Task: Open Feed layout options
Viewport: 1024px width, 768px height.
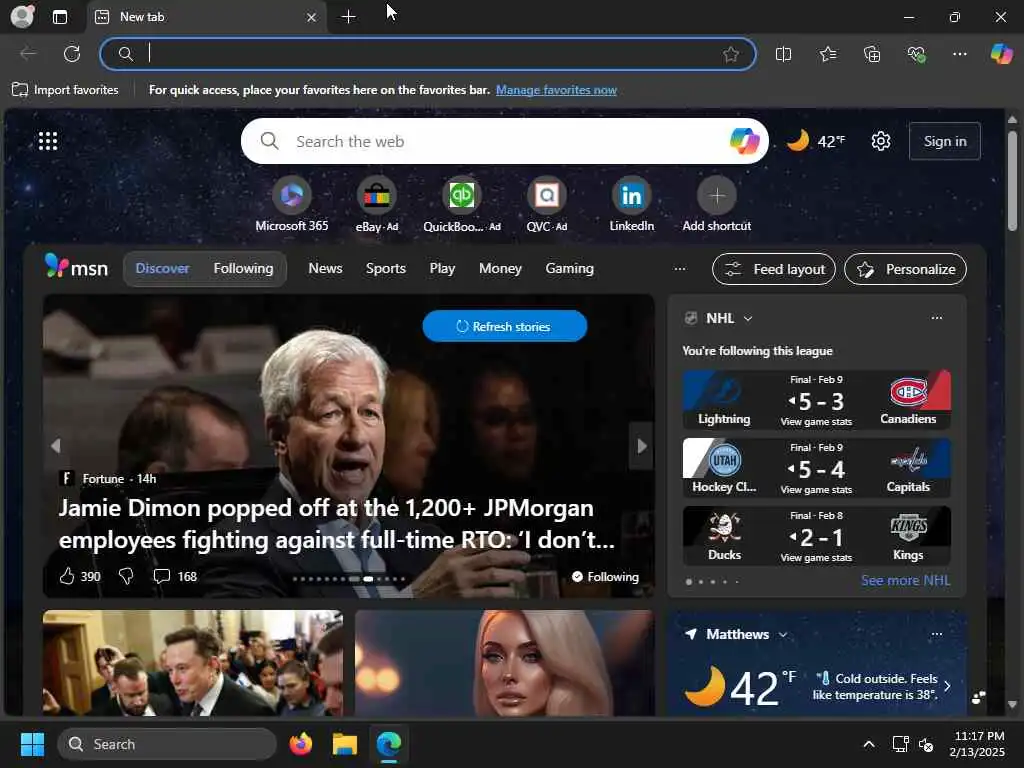Action: point(773,269)
